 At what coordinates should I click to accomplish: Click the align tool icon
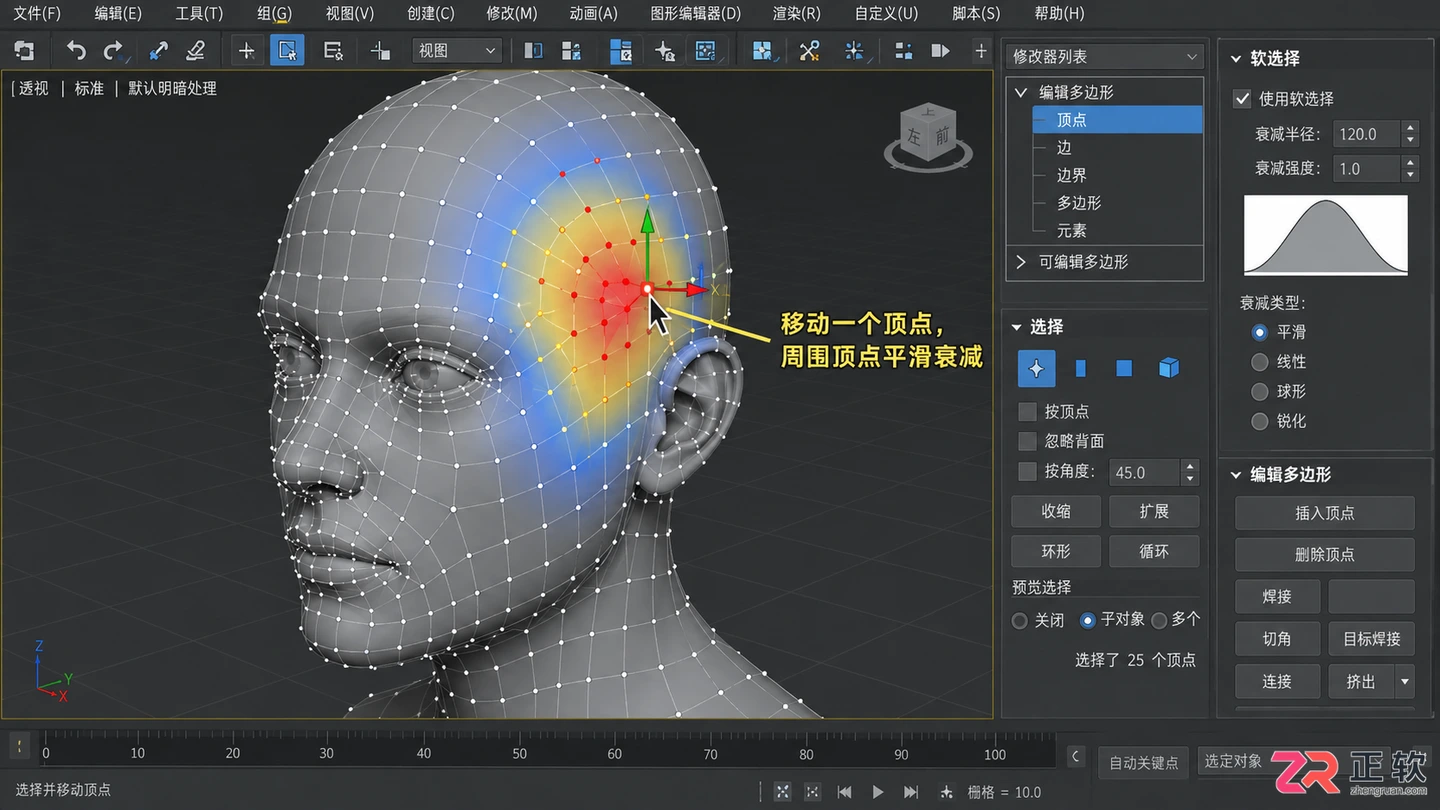click(x=571, y=50)
